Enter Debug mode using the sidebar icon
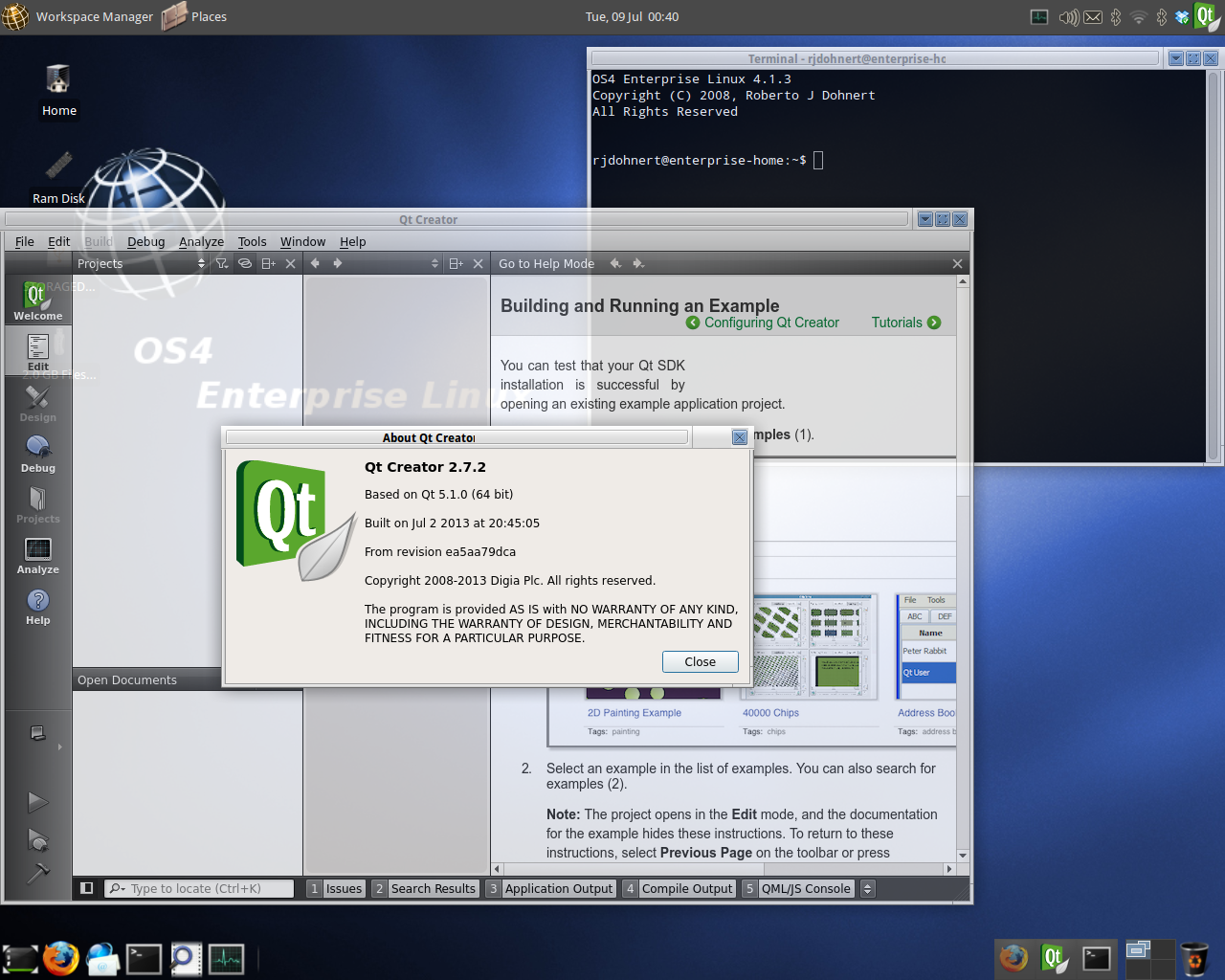Screen dimensions: 1225x980 pos(37,451)
